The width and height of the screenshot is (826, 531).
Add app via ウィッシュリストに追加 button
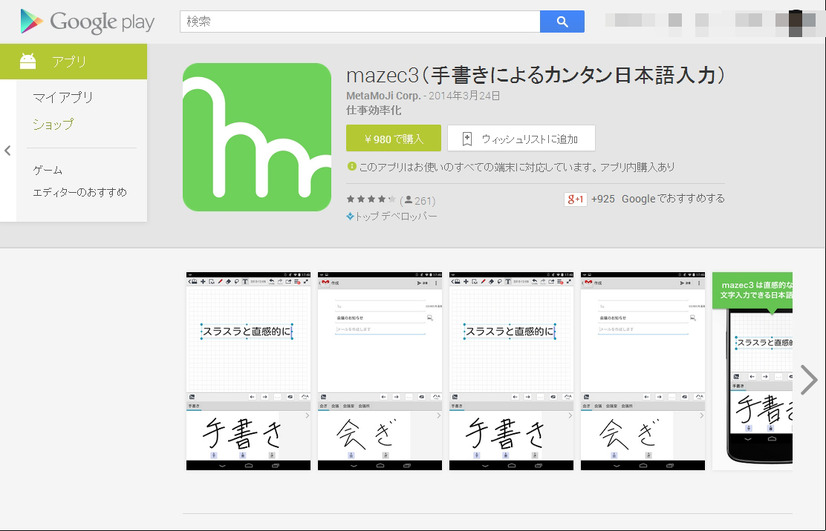click(x=522, y=139)
